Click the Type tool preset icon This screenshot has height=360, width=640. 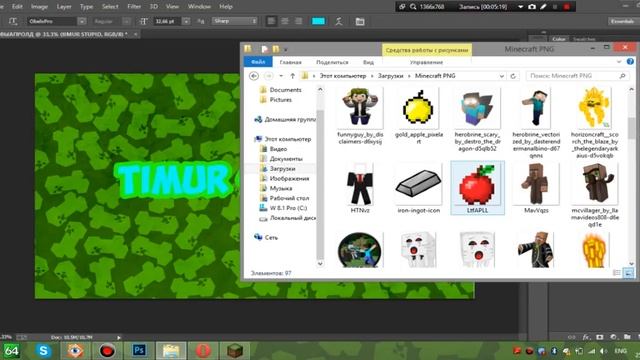coord(13,21)
